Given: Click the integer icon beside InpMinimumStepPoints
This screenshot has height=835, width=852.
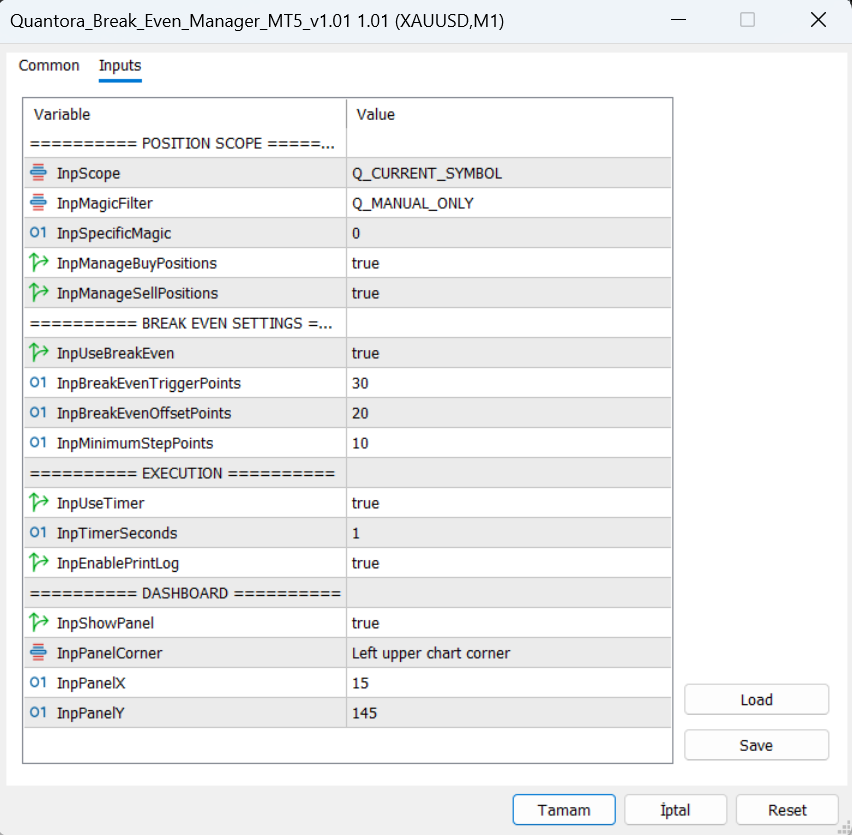Looking at the screenshot, I should (x=38, y=443).
